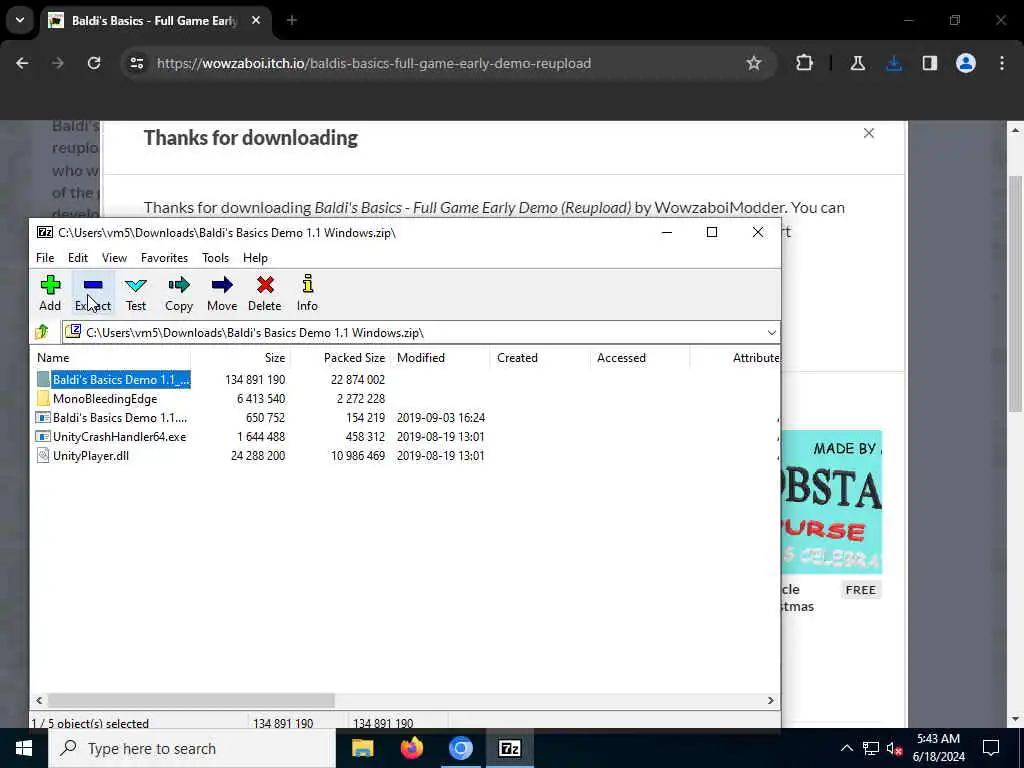
Task: Reload the itch.io page
Action: point(94,63)
